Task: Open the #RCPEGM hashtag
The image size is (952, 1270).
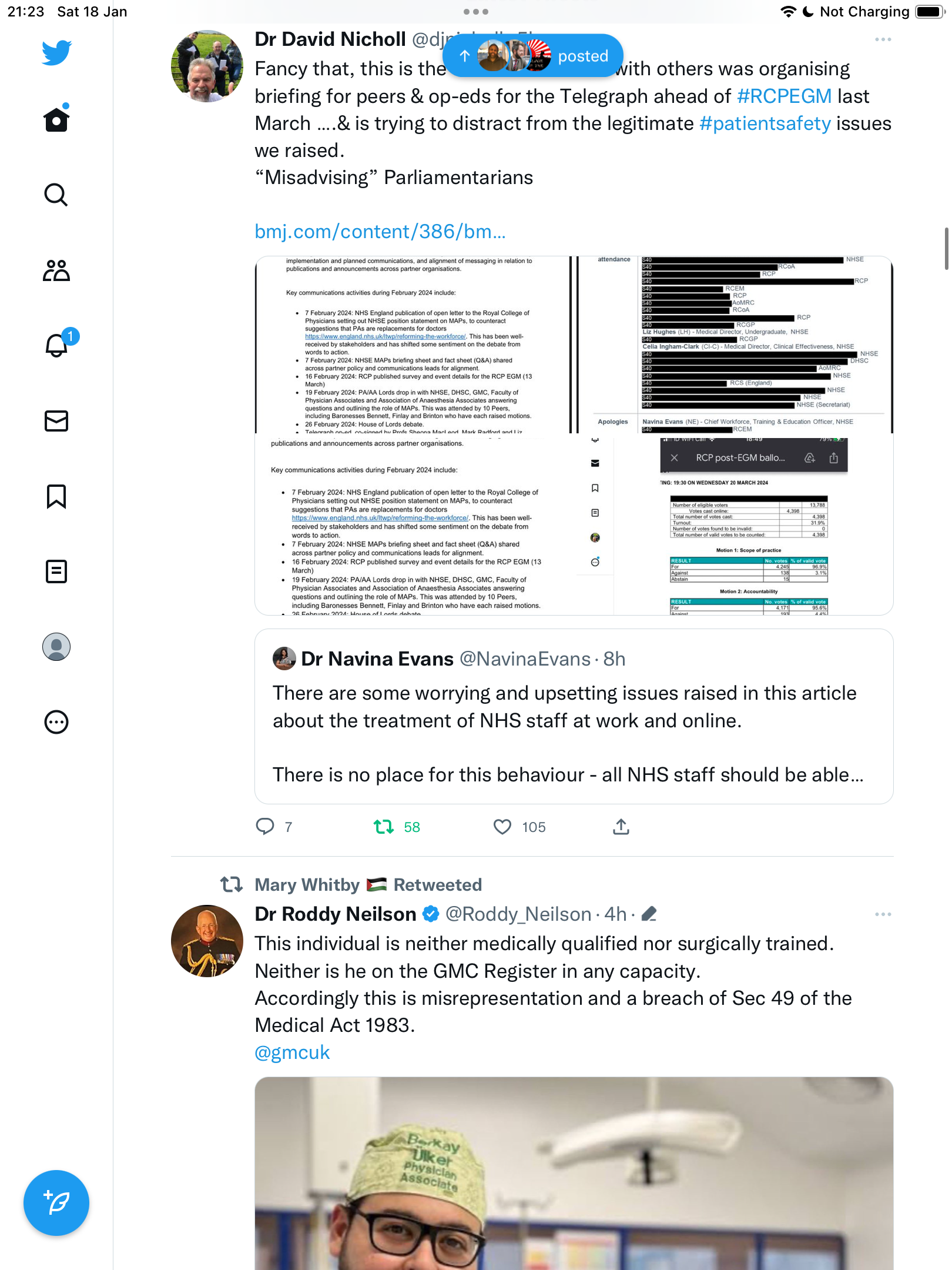Action: point(784,96)
